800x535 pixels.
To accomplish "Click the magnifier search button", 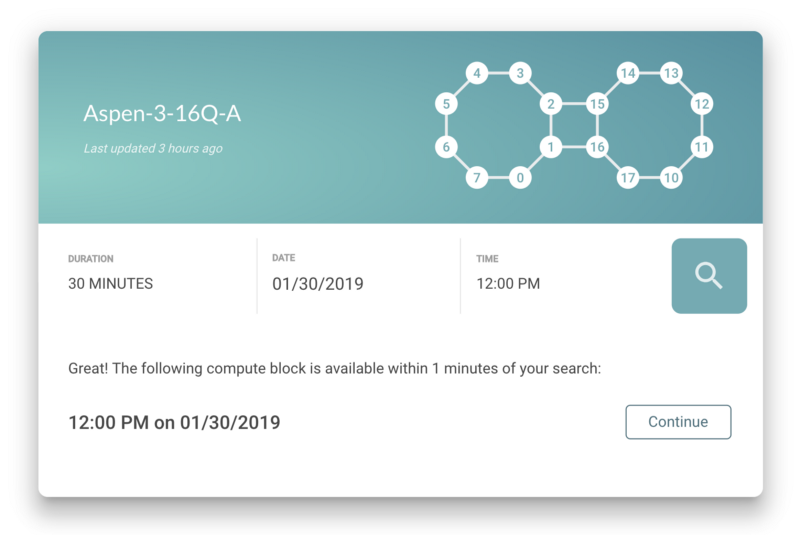I will click(x=709, y=276).
